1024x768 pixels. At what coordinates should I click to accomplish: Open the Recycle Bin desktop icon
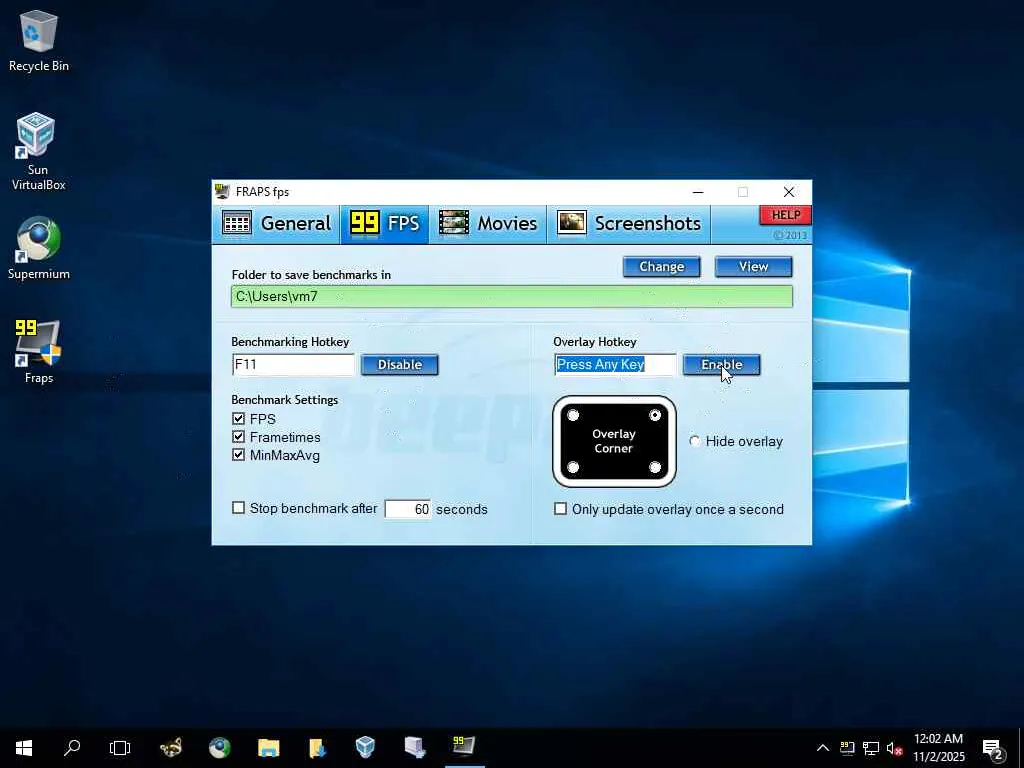tap(39, 40)
